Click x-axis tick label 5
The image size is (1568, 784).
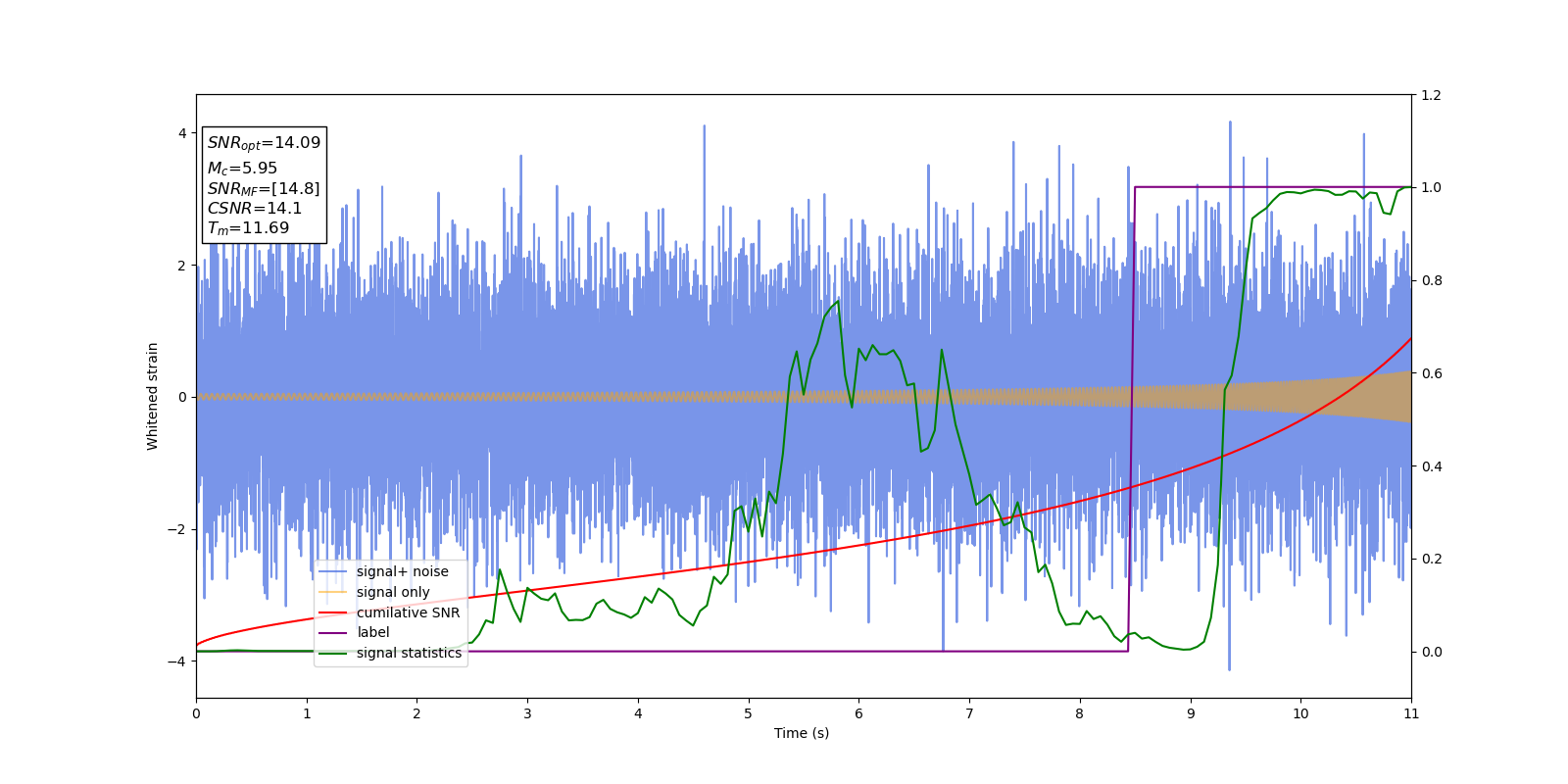[x=749, y=713]
